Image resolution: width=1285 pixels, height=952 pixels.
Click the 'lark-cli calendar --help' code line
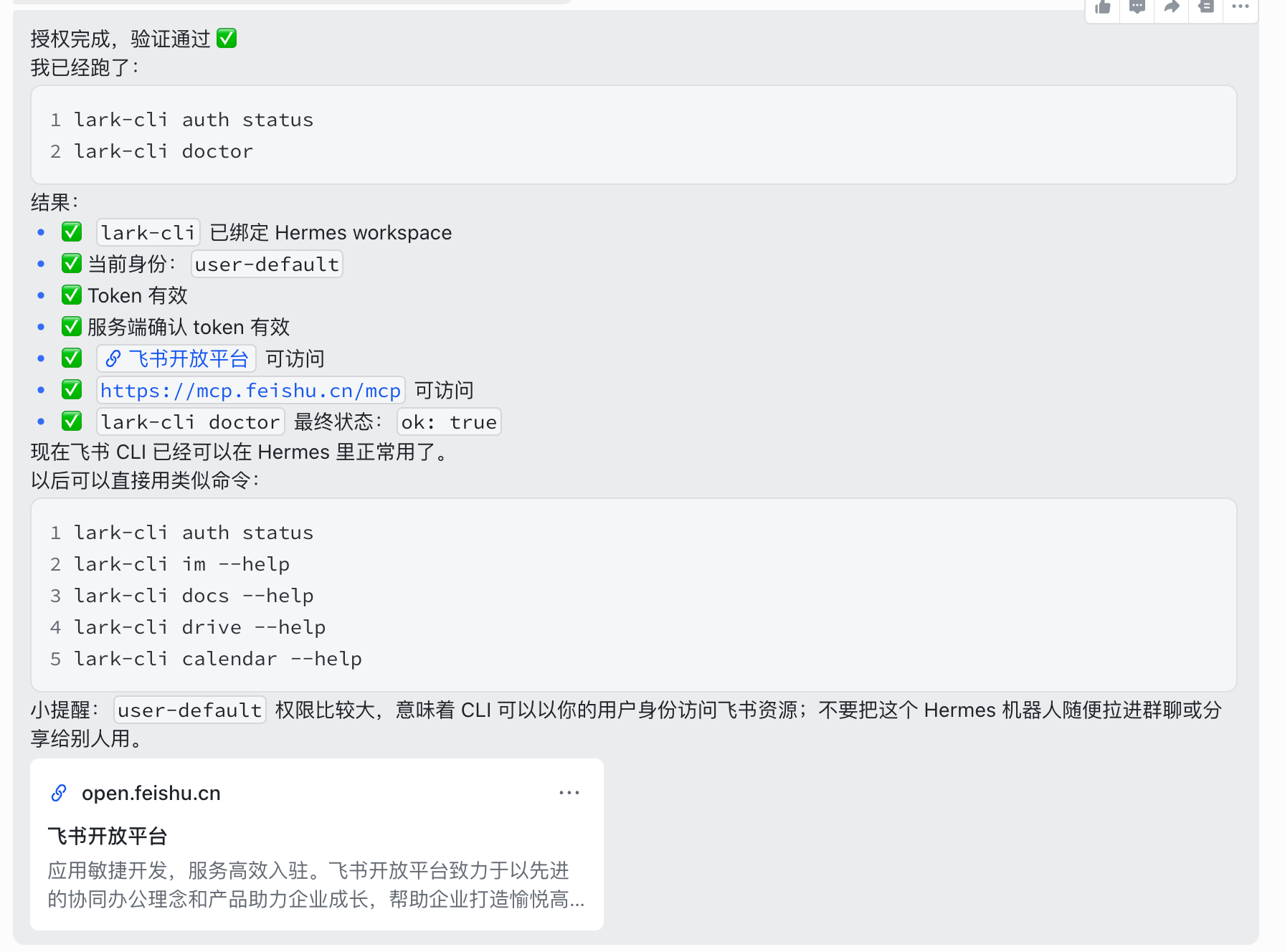(218, 659)
